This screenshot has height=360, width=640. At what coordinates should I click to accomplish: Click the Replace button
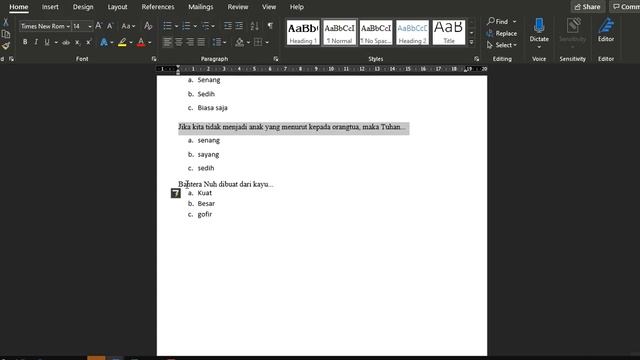tap(502, 33)
